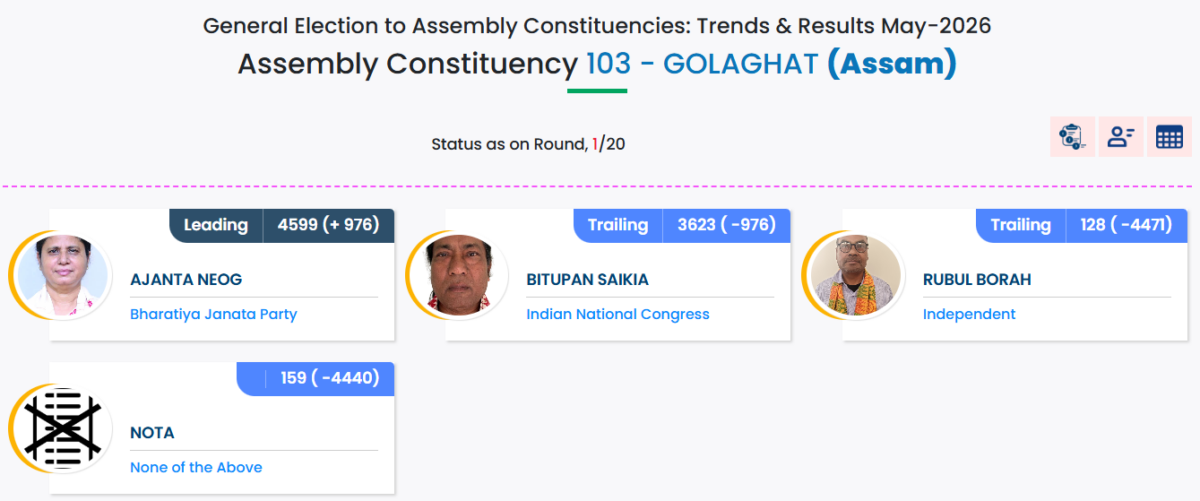Click Bitupan Saikia's Trailing badge

pos(618,225)
